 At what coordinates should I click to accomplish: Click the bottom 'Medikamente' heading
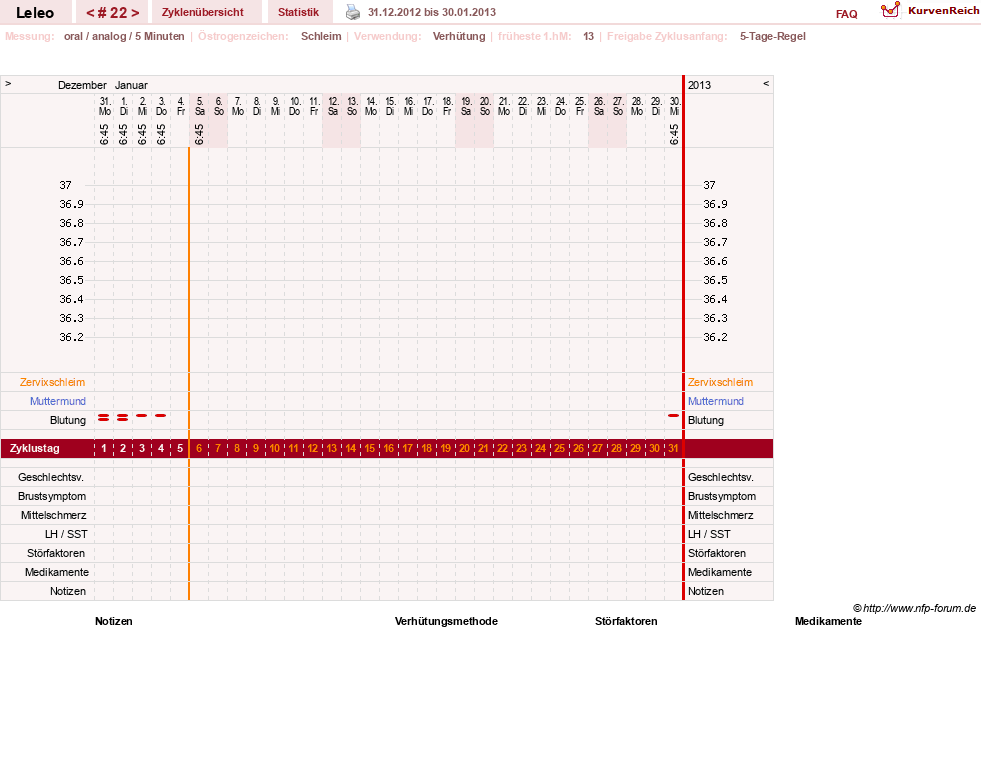[828, 621]
